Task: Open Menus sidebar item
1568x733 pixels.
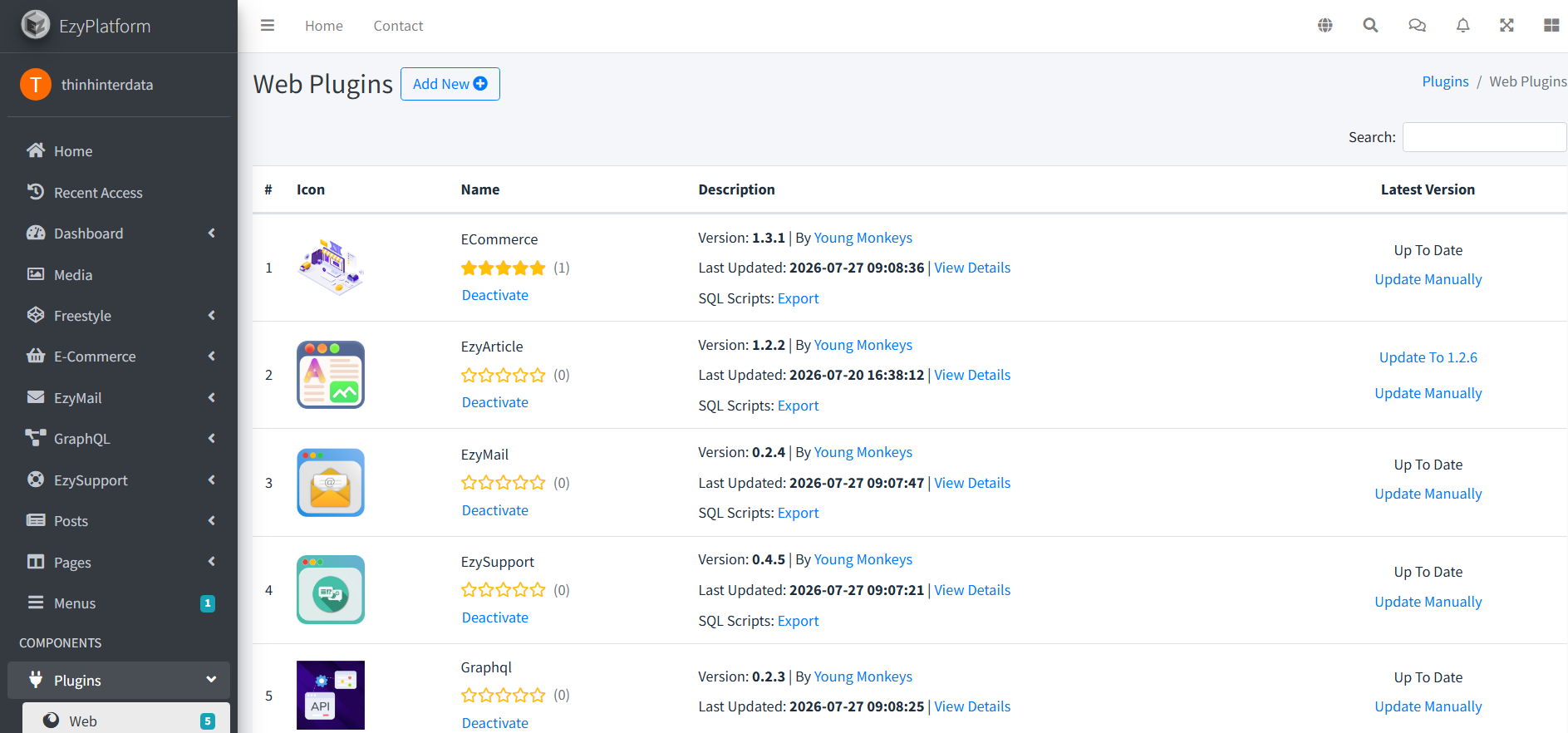Action: point(119,603)
